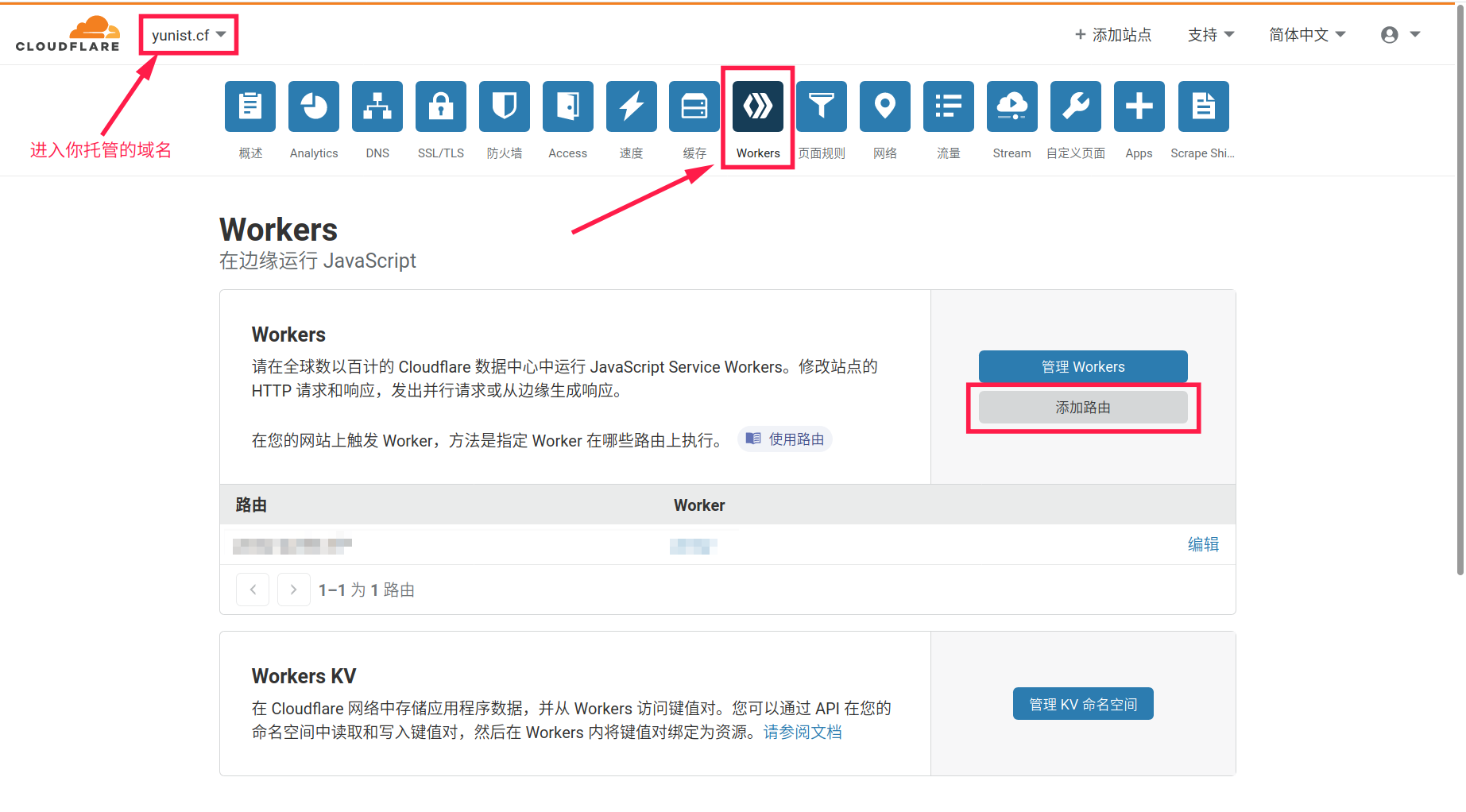Open the 速度 lightning bolt icon

[x=632, y=106]
